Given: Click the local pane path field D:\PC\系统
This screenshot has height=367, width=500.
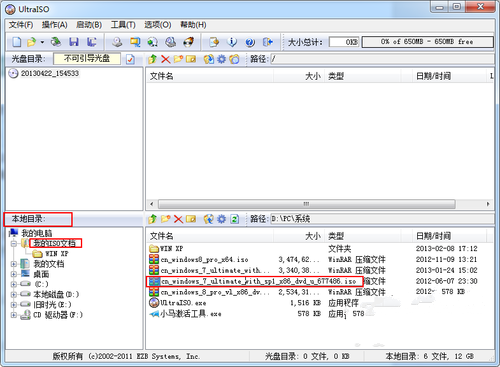Looking at the screenshot, I should pos(382,219).
